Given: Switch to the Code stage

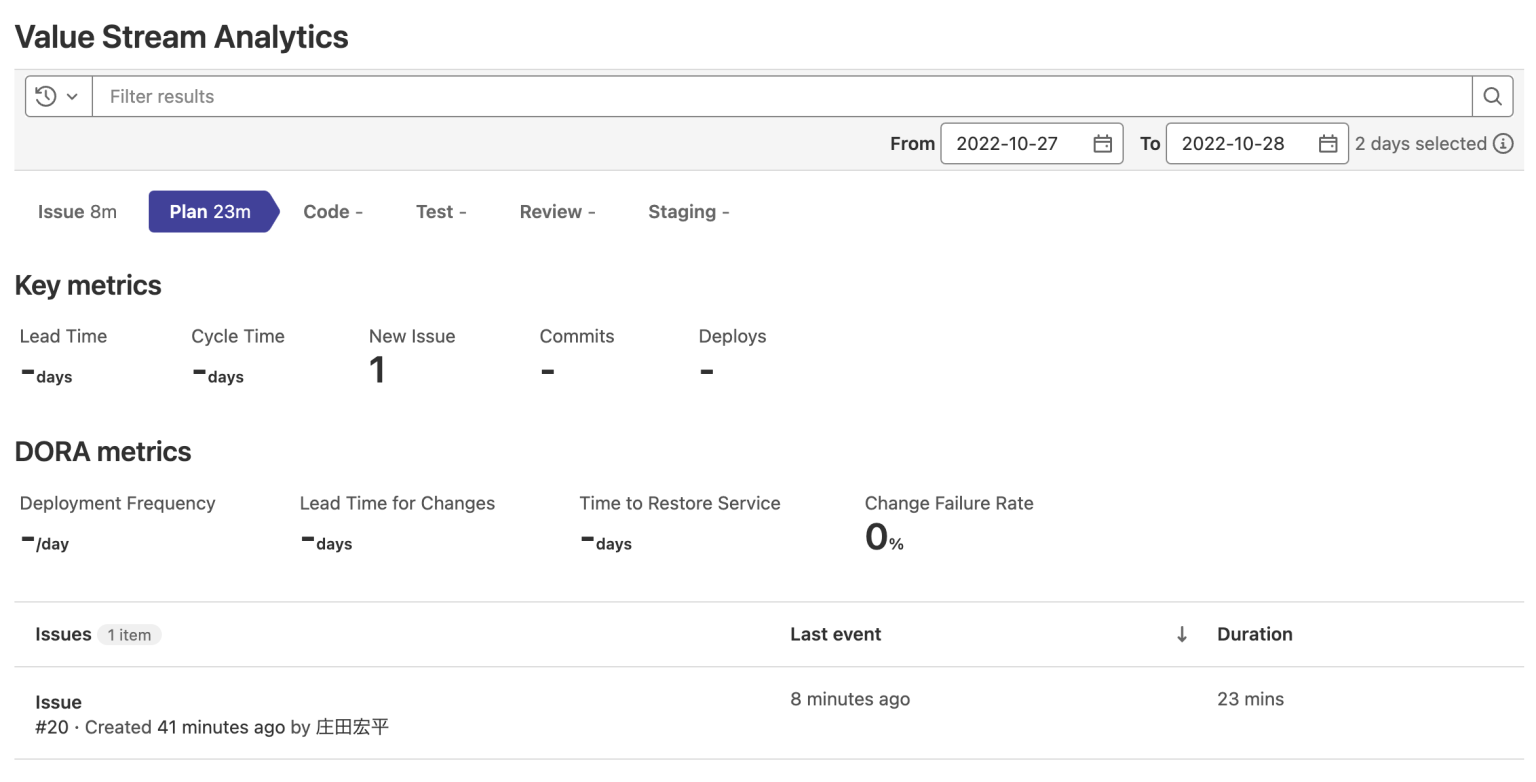Looking at the screenshot, I should coord(333,211).
